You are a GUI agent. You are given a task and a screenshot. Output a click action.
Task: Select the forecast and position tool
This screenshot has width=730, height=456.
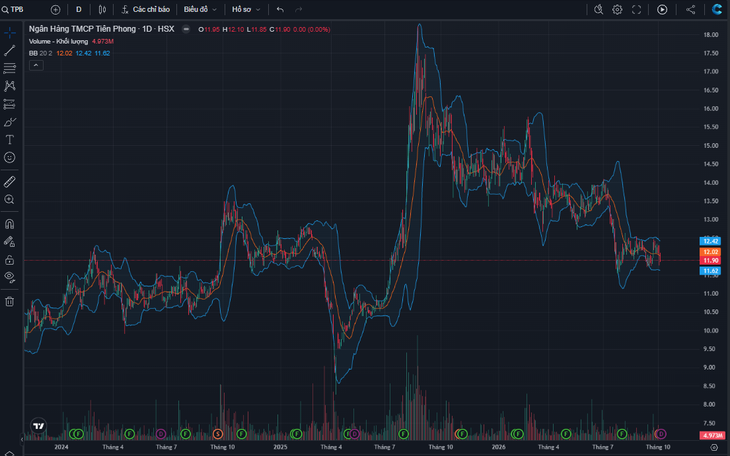[9, 104]
